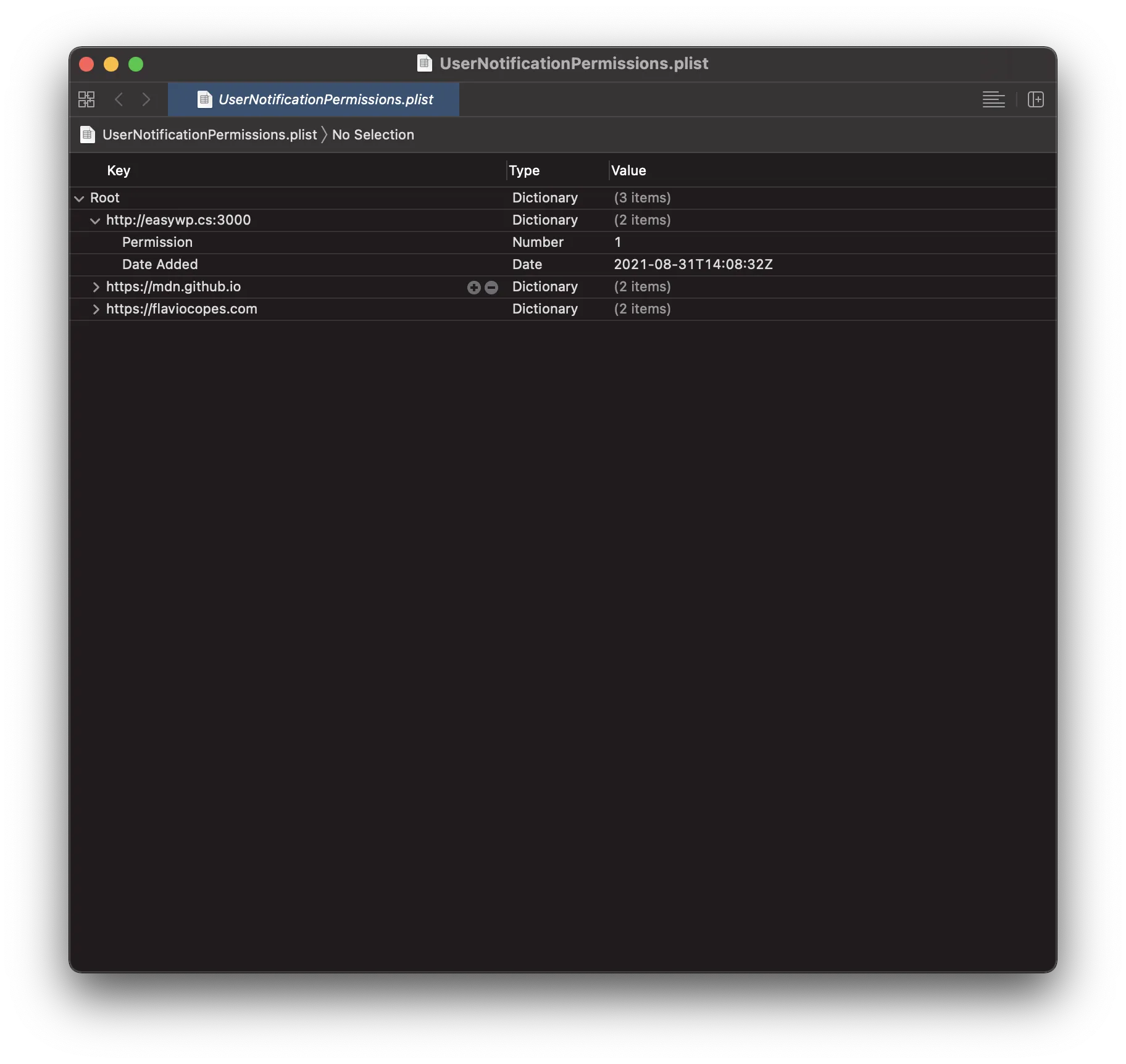Add a new editor pane
This screenshot has height=1064, width=1126.
1035,99
